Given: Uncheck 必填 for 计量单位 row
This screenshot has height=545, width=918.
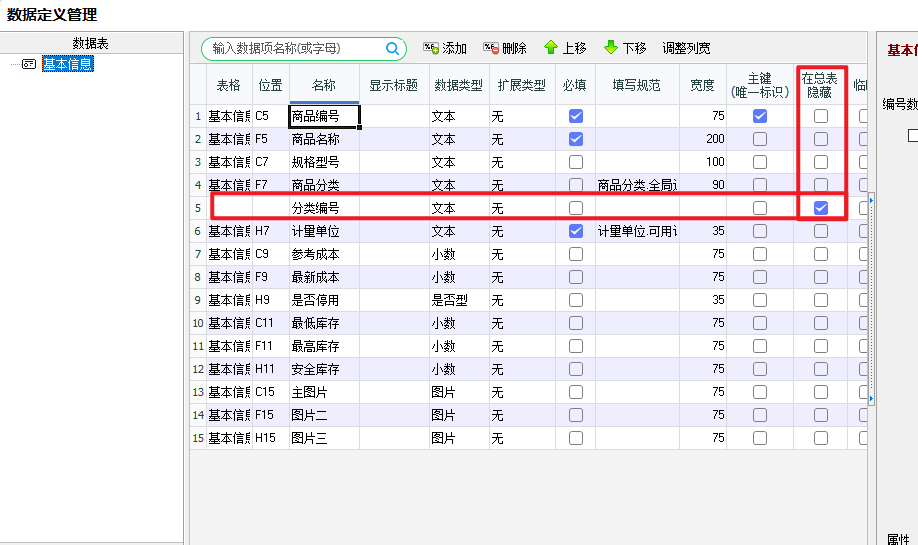Looking at the screenshot, I should 576,231.
